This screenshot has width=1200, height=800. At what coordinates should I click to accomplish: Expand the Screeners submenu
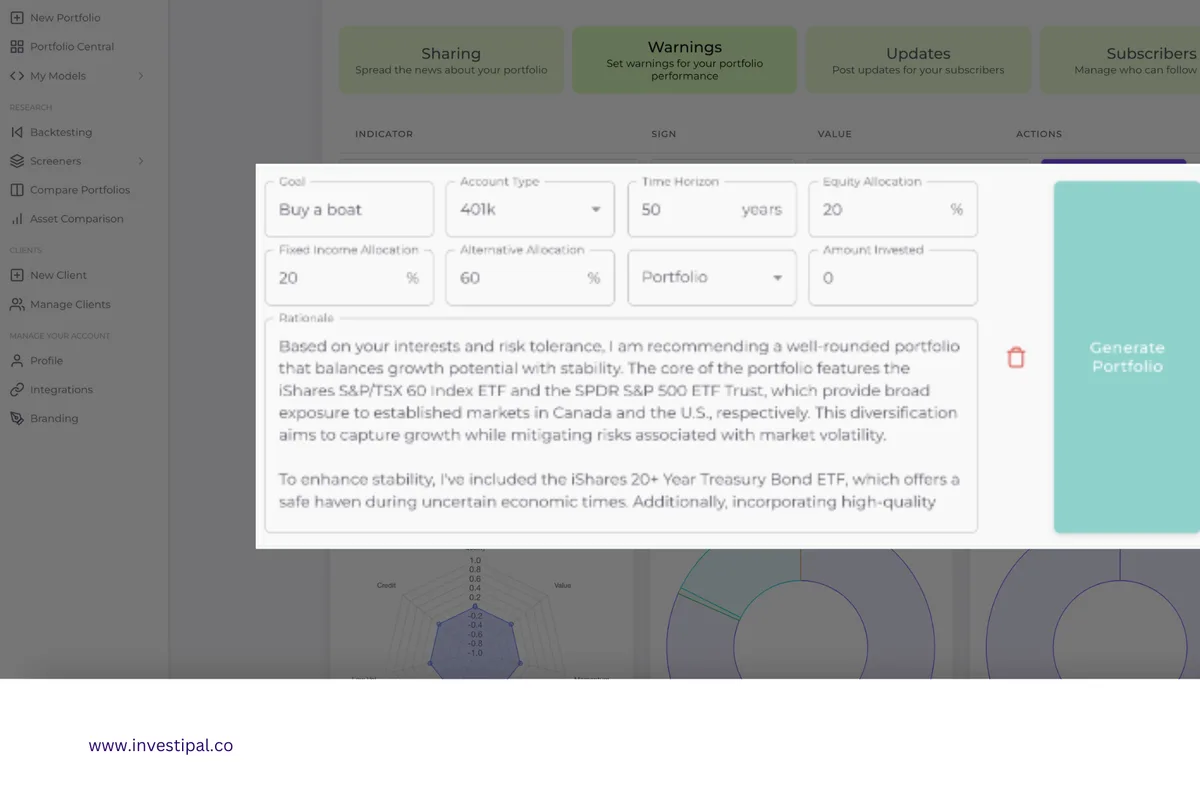point(141,160)
